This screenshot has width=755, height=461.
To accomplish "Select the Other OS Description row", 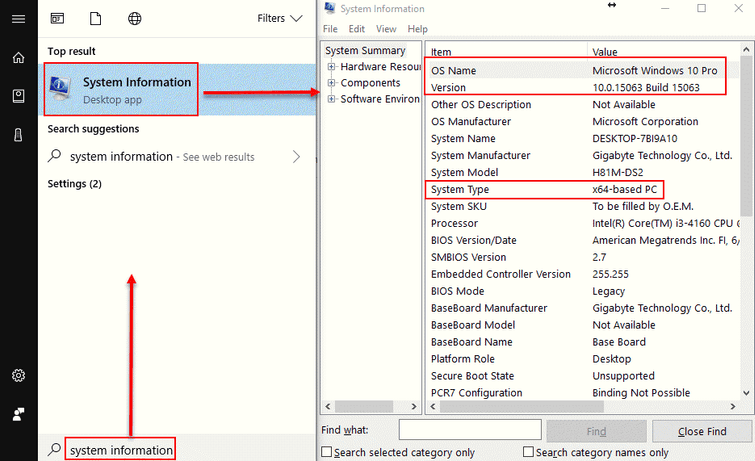I will point(583,105).
